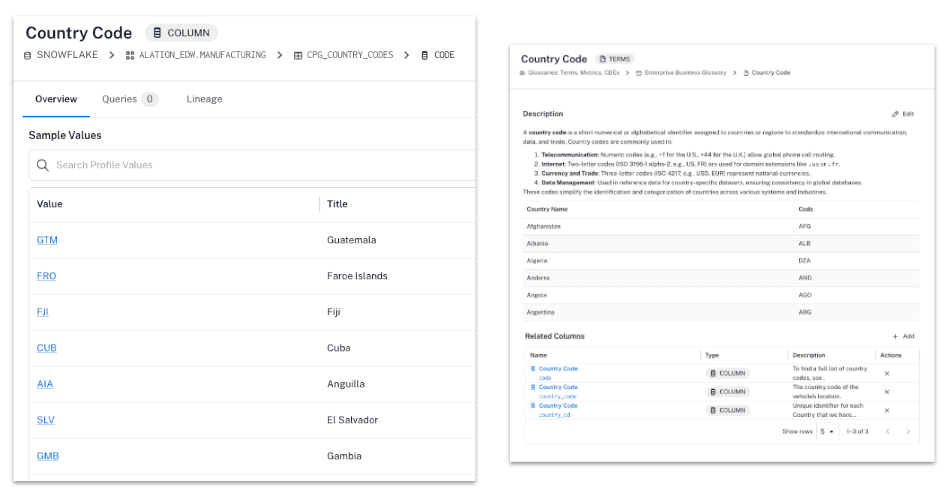Switch to the Queries tab
951x495 pixels.
(x=129, y=99)
